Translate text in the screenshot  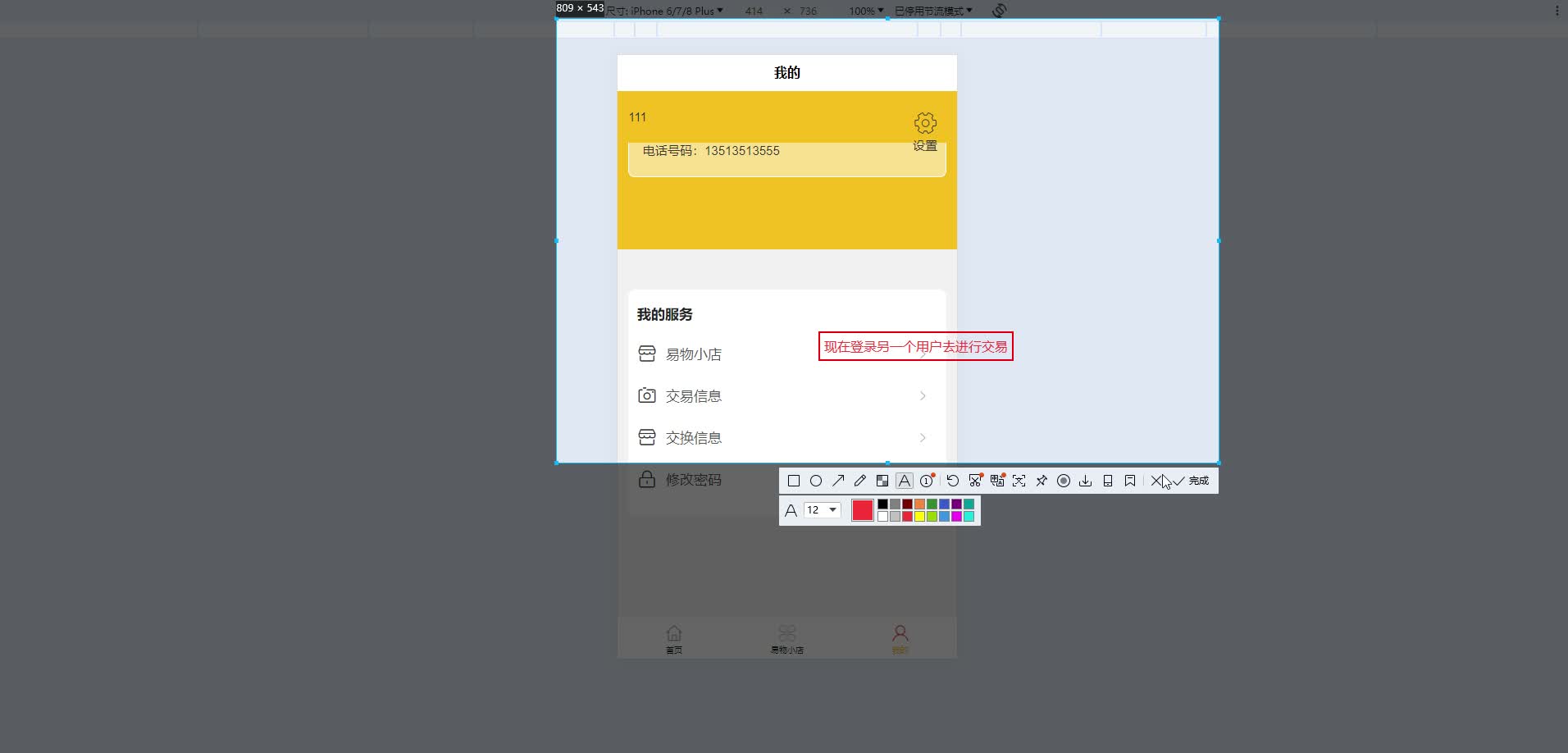point(997,481)
